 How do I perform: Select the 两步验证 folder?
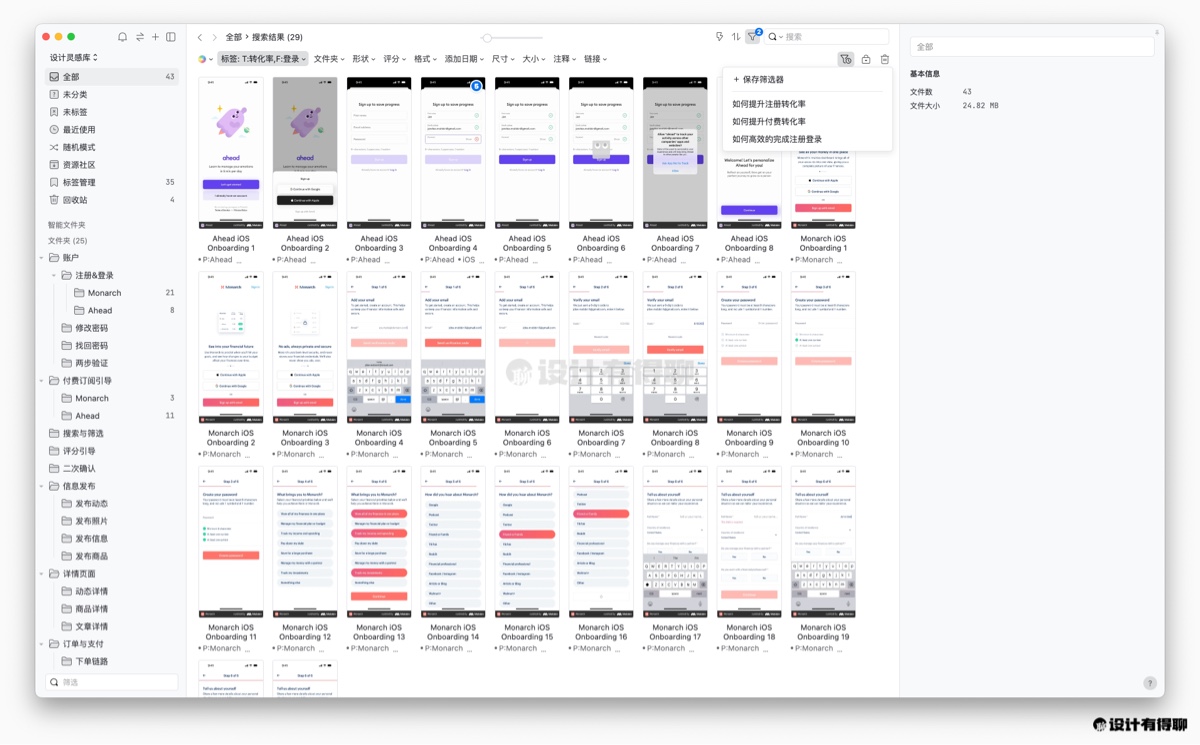tap(91, 363)
